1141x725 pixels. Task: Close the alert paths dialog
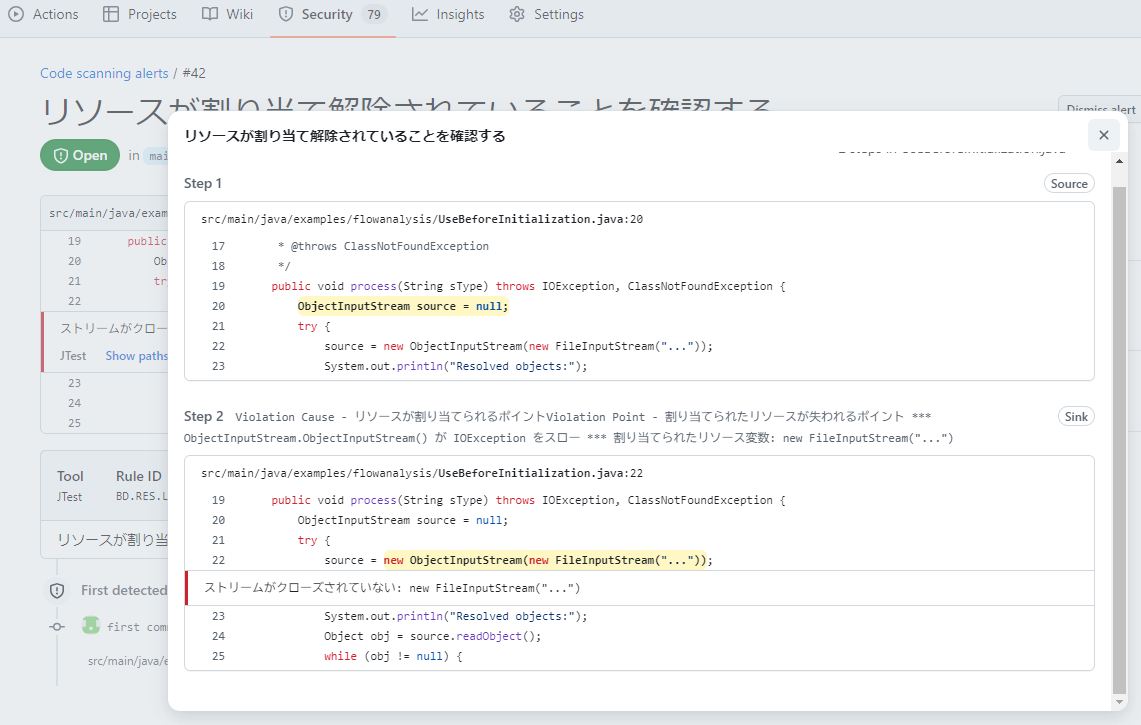1103,135
